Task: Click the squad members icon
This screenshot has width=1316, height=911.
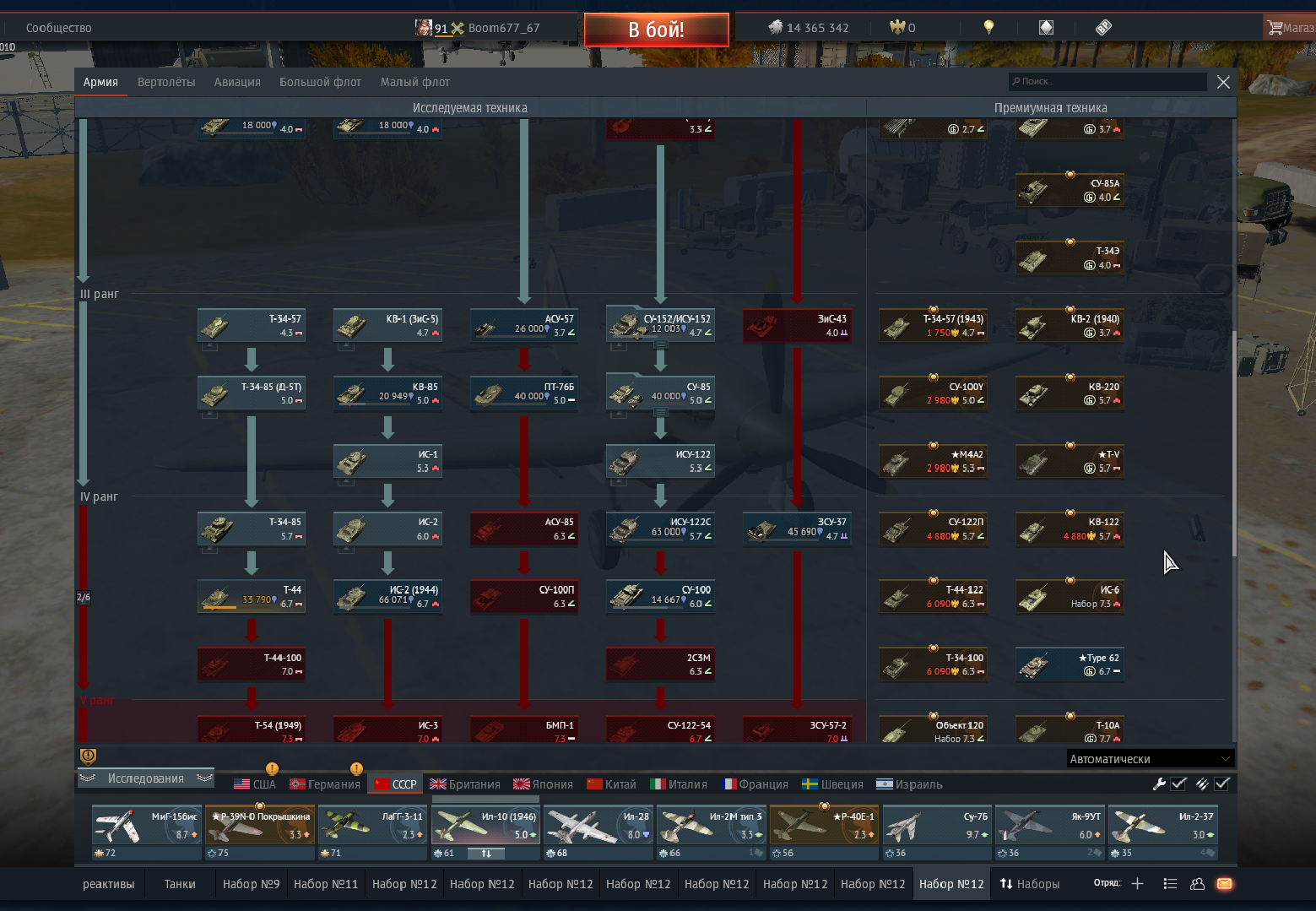Action: tap(1197, 884)
